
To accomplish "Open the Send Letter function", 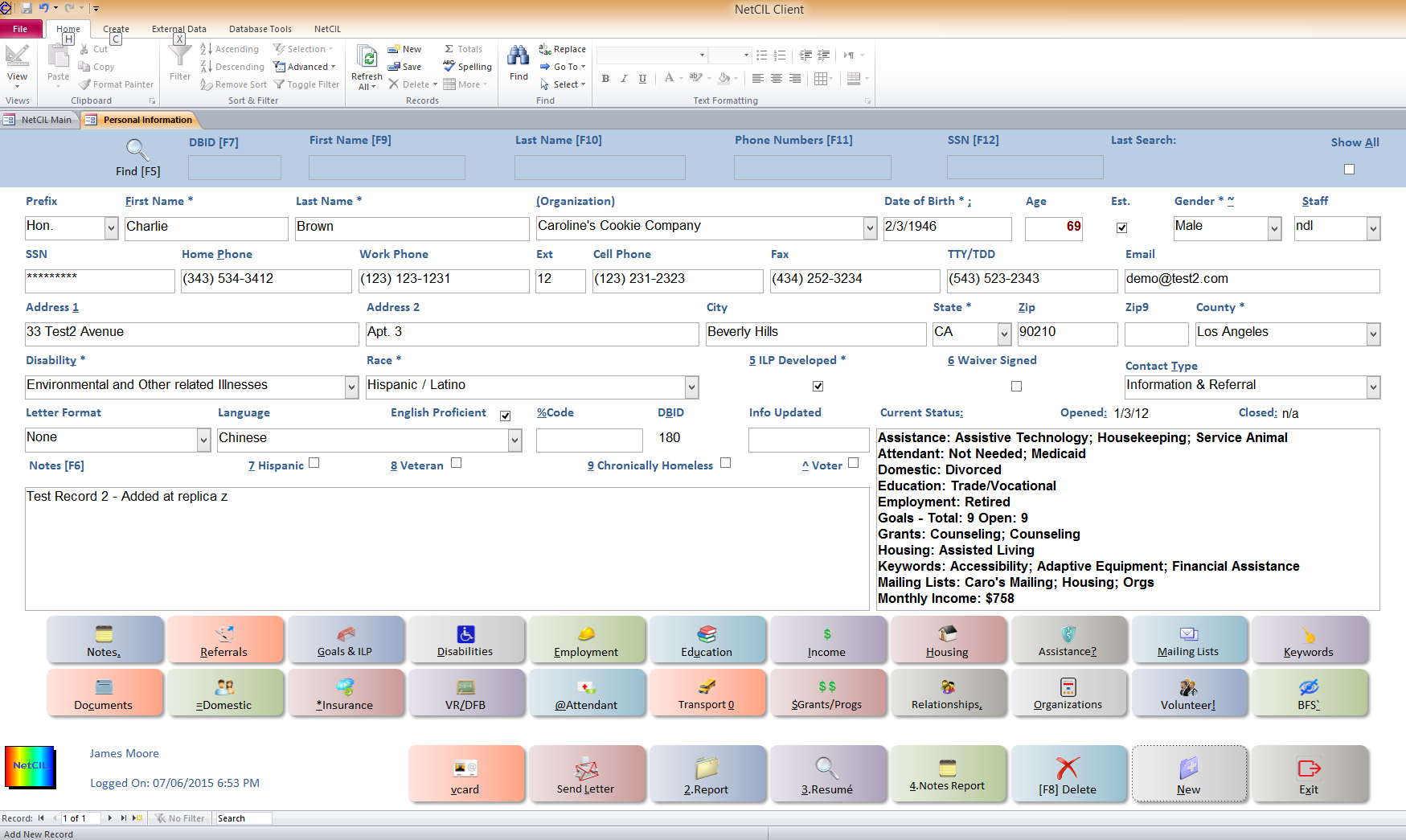I will [x=587, y=774].
